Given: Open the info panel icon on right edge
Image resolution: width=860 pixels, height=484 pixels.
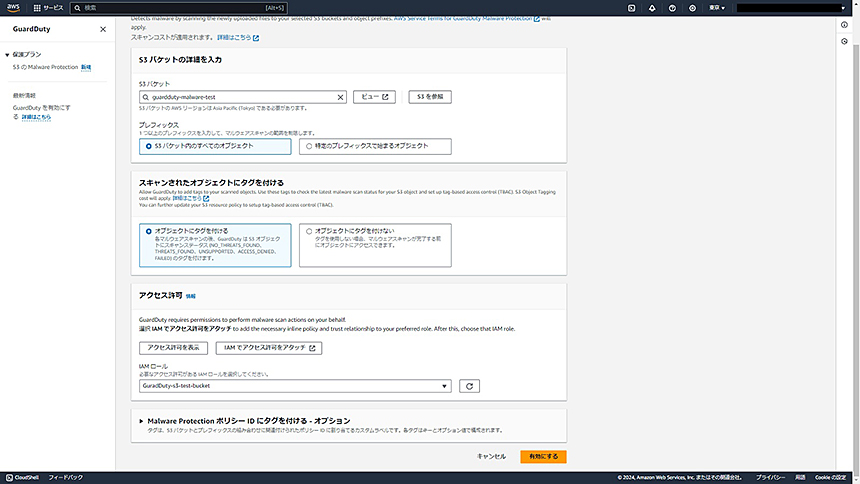Looking at the screenshot, I should click(x=844, y=25).
